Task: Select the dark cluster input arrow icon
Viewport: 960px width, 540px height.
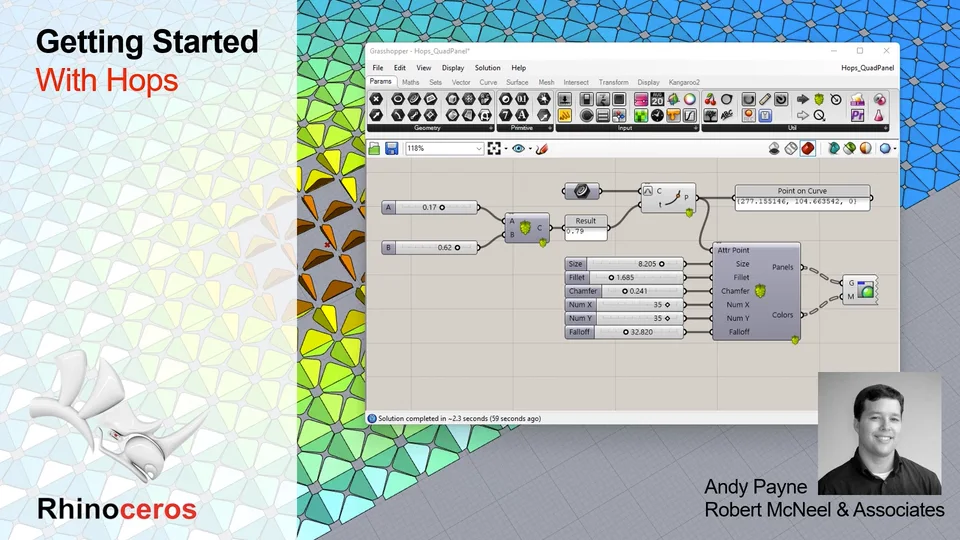Action: pyautogui.click(x=803, y=99)
